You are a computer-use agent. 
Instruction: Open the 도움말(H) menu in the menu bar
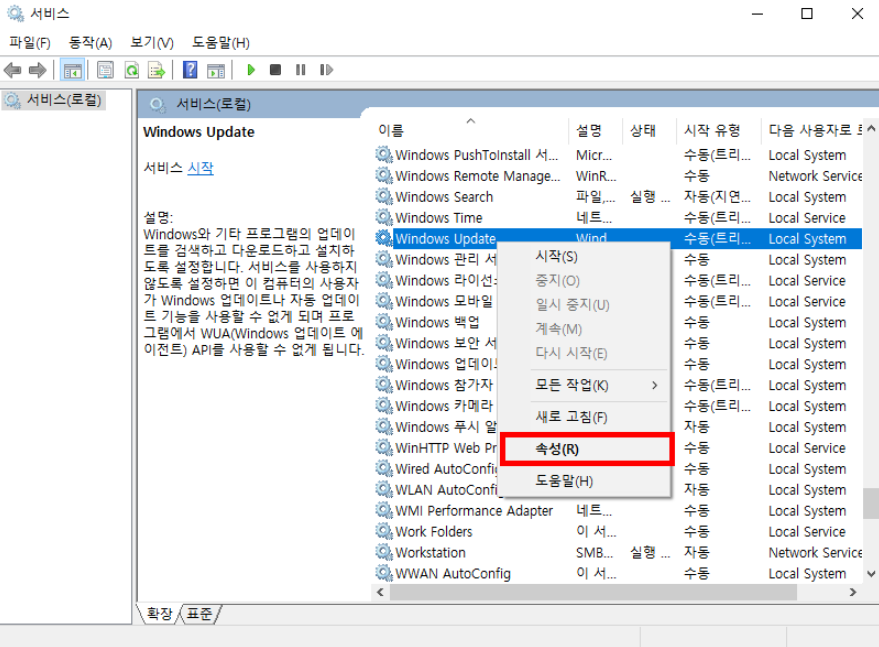coord(221,43)
